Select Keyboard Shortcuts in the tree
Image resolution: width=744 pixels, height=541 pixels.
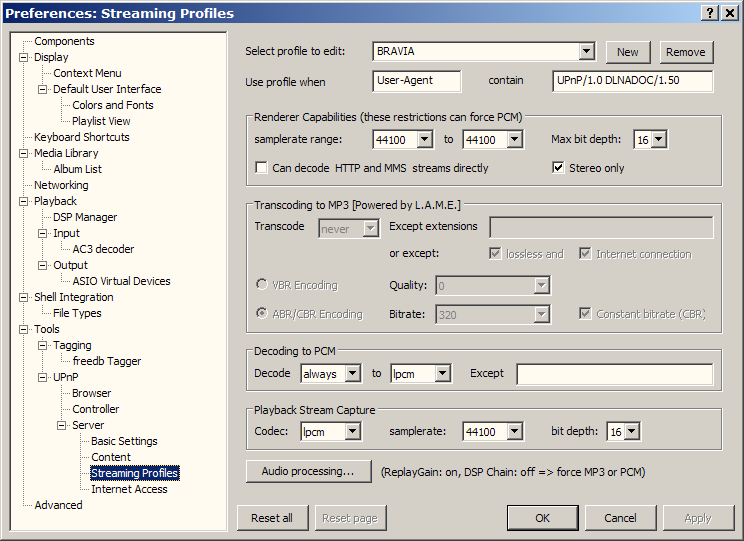(81, 137)
